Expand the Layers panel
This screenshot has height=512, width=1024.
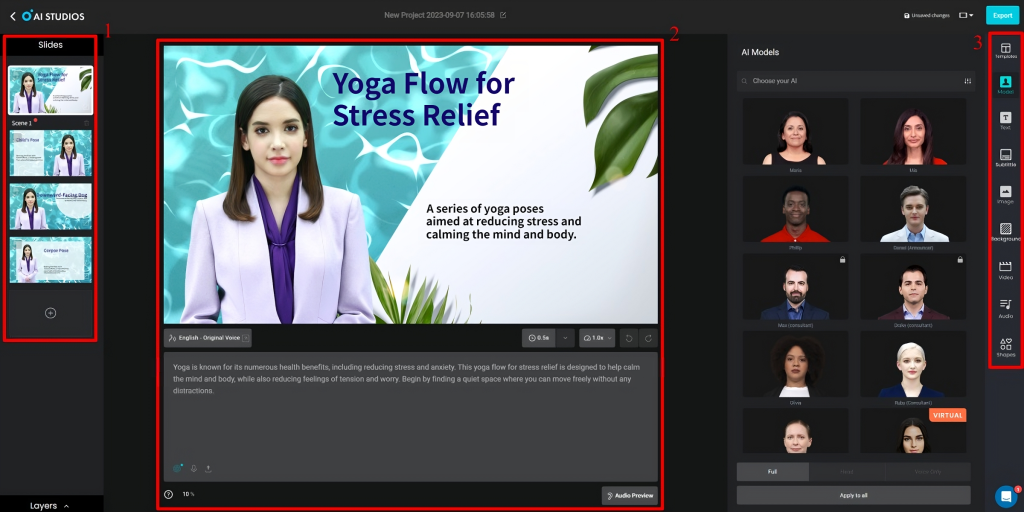tap(50, 505)
